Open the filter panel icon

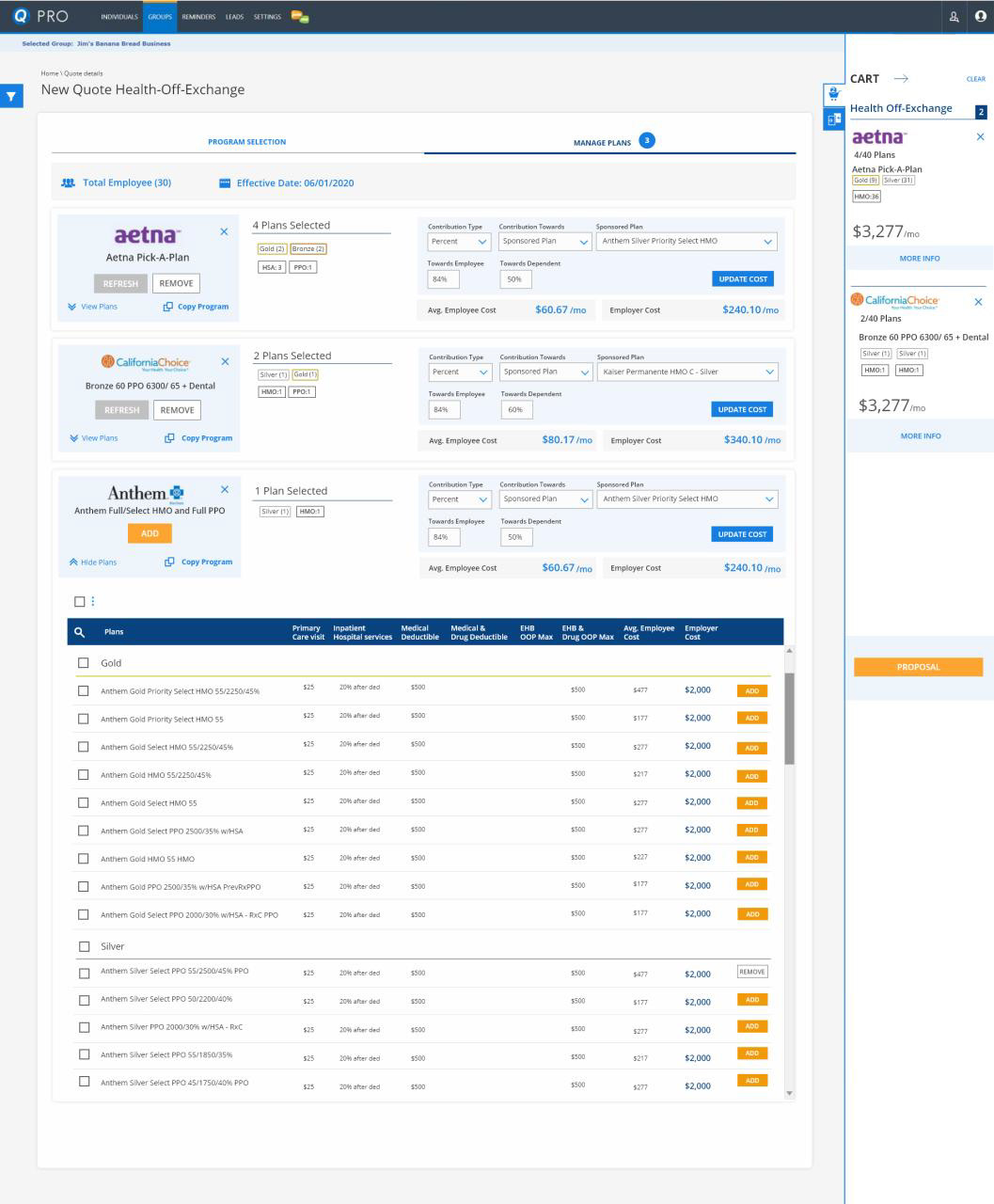pyautogui.click(x=11, y=96)
